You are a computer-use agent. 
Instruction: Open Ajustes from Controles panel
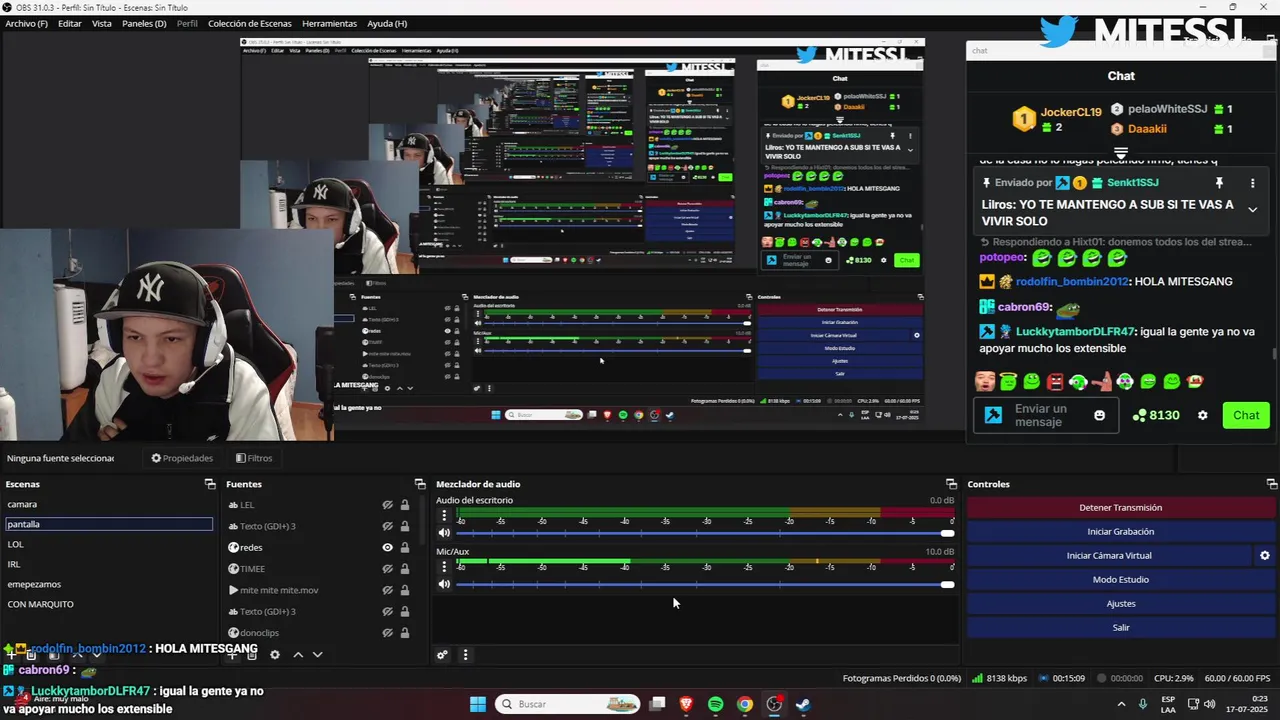1120,604
